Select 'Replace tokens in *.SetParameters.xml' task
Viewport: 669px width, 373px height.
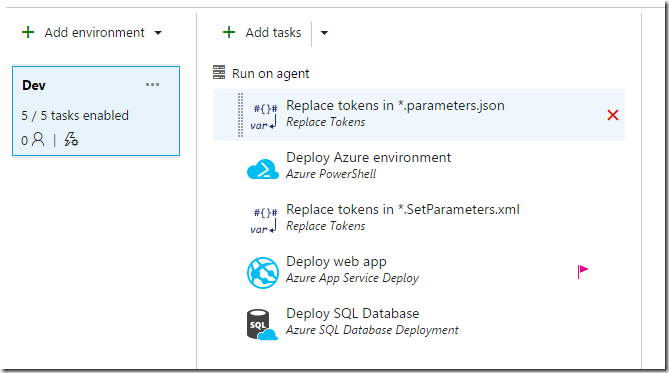coord(403,210)
